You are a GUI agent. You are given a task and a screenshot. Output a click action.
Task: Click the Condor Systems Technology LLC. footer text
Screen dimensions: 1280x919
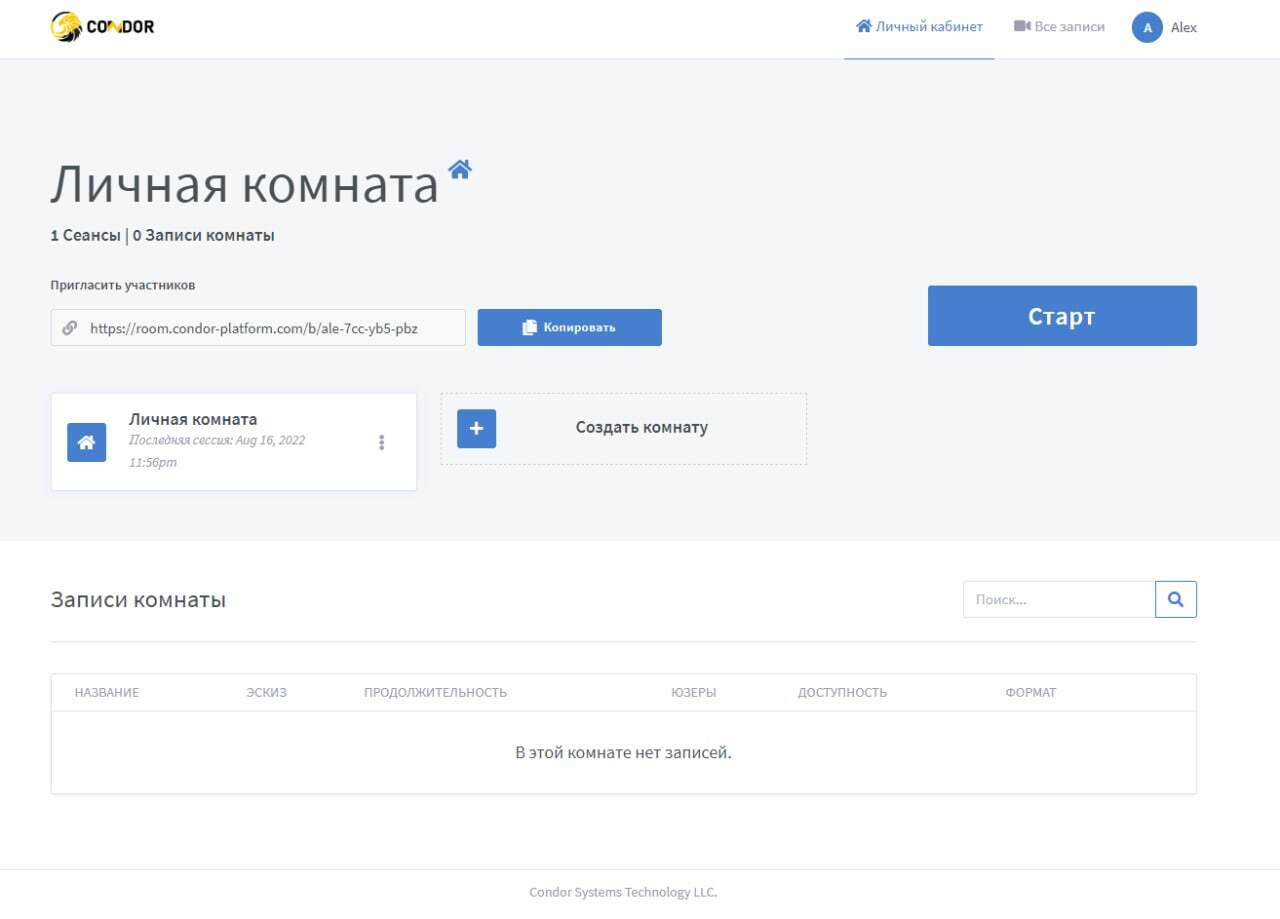click(x=623, y=892)
